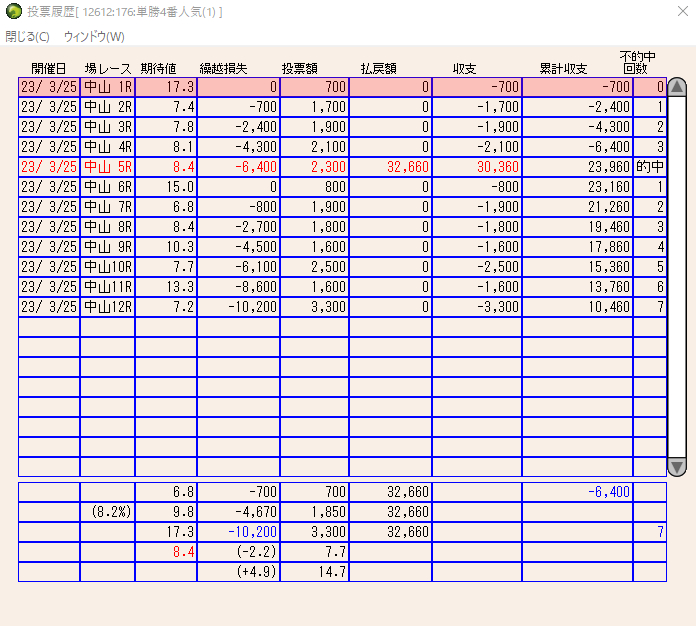
Task: Click the 開催日 column header
Action: (49, 69)
